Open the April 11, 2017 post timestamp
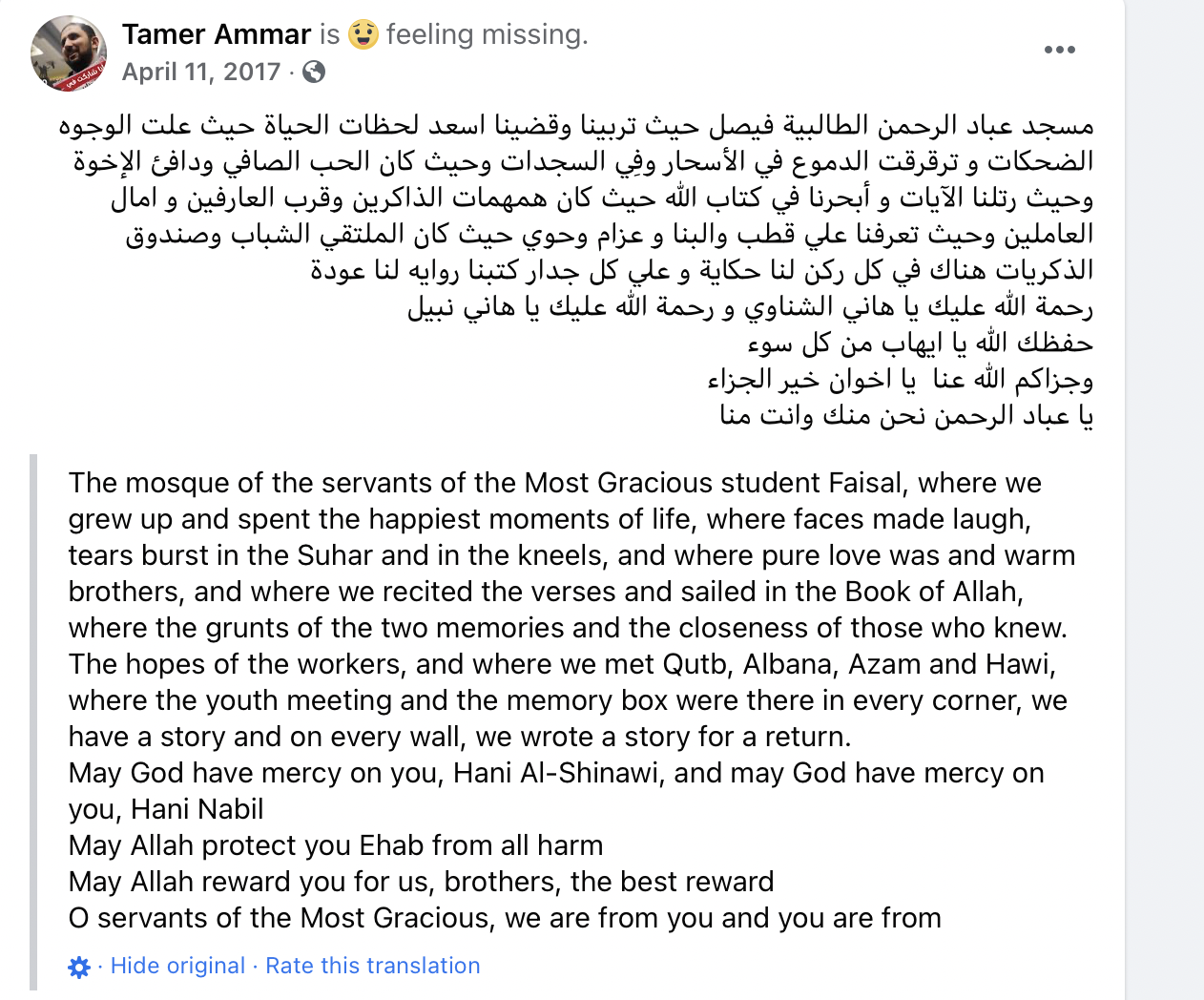Screen dimensions: 1204x1000 coord(201,72)
